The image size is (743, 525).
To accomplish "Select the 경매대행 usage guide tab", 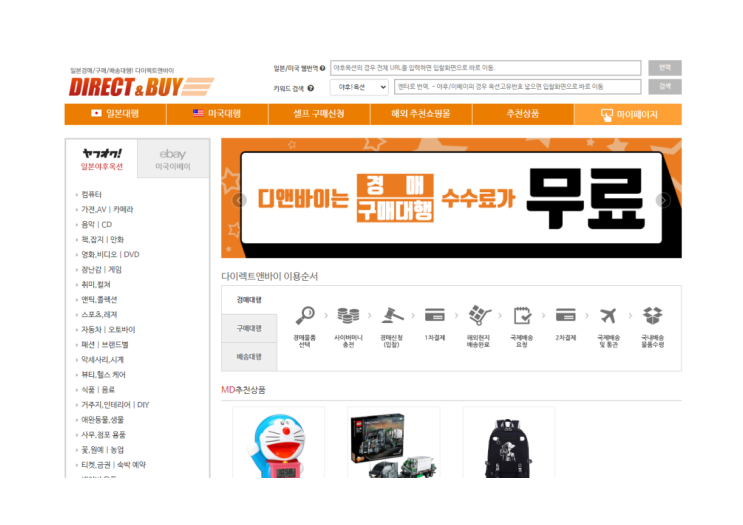I will [x=249, y=300].
